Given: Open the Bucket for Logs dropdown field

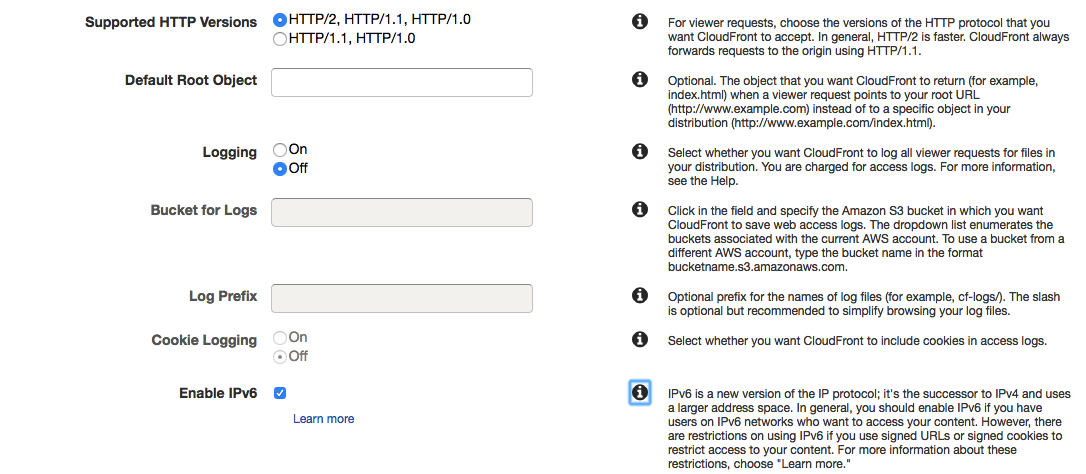Looking at the screenshot, I should click(402, 212).
